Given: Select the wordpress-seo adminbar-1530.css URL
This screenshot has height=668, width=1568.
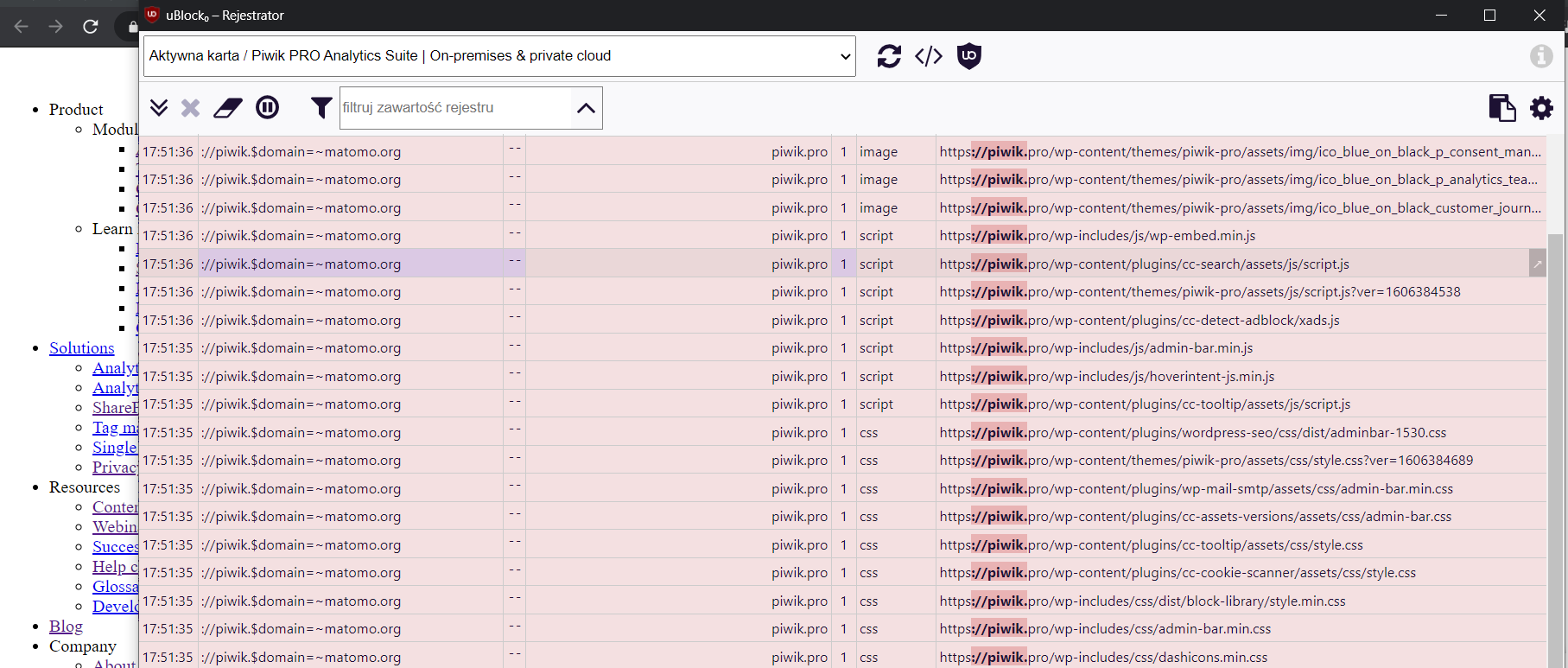Looking at the screenshot, I should point(1193,432).
